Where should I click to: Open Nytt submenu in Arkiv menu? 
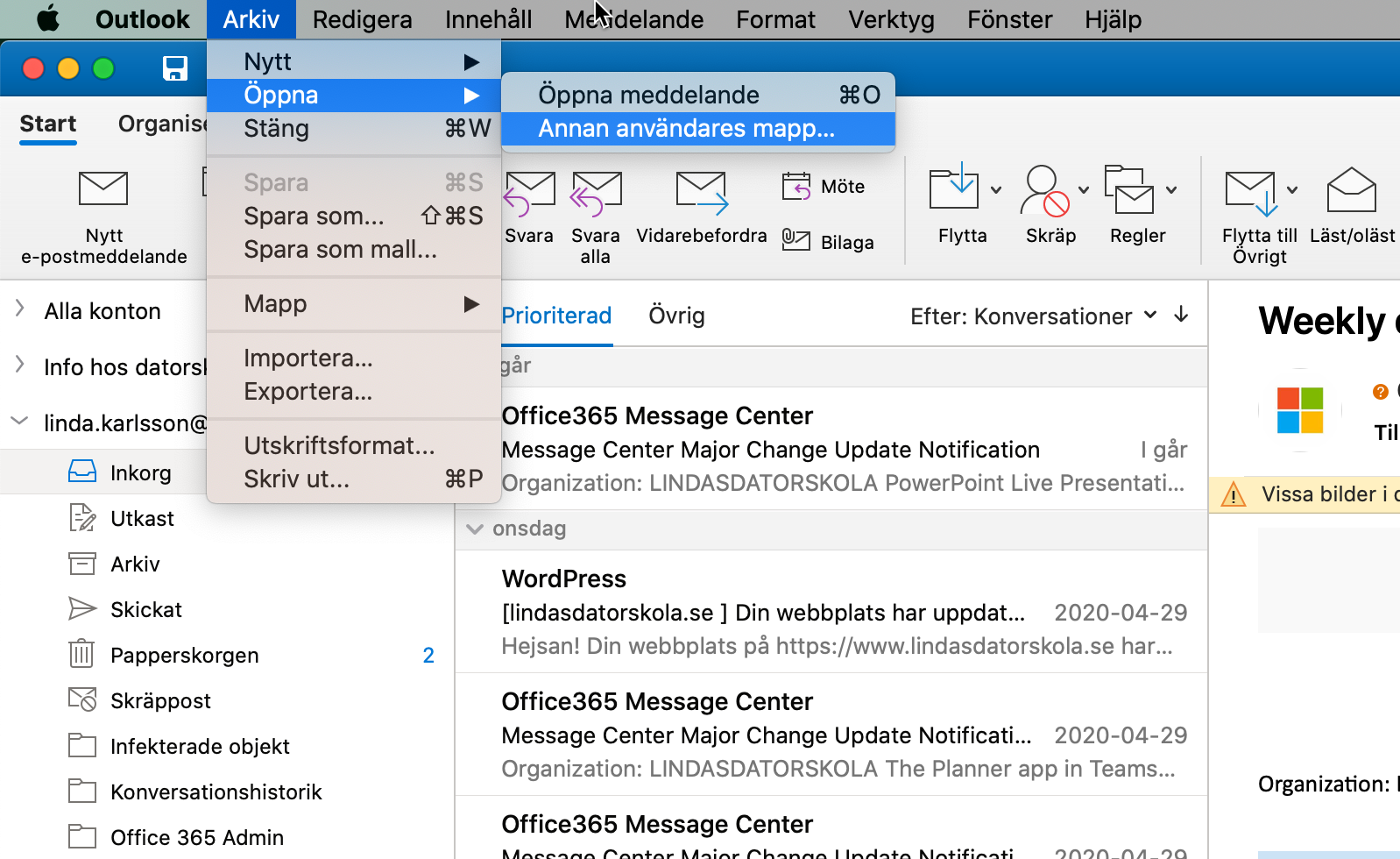[354, 61]
